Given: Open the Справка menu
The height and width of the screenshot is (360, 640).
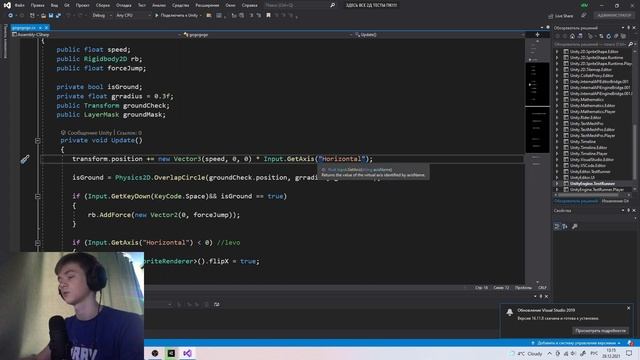Looking at the screenshot, I should click(249, 5).
